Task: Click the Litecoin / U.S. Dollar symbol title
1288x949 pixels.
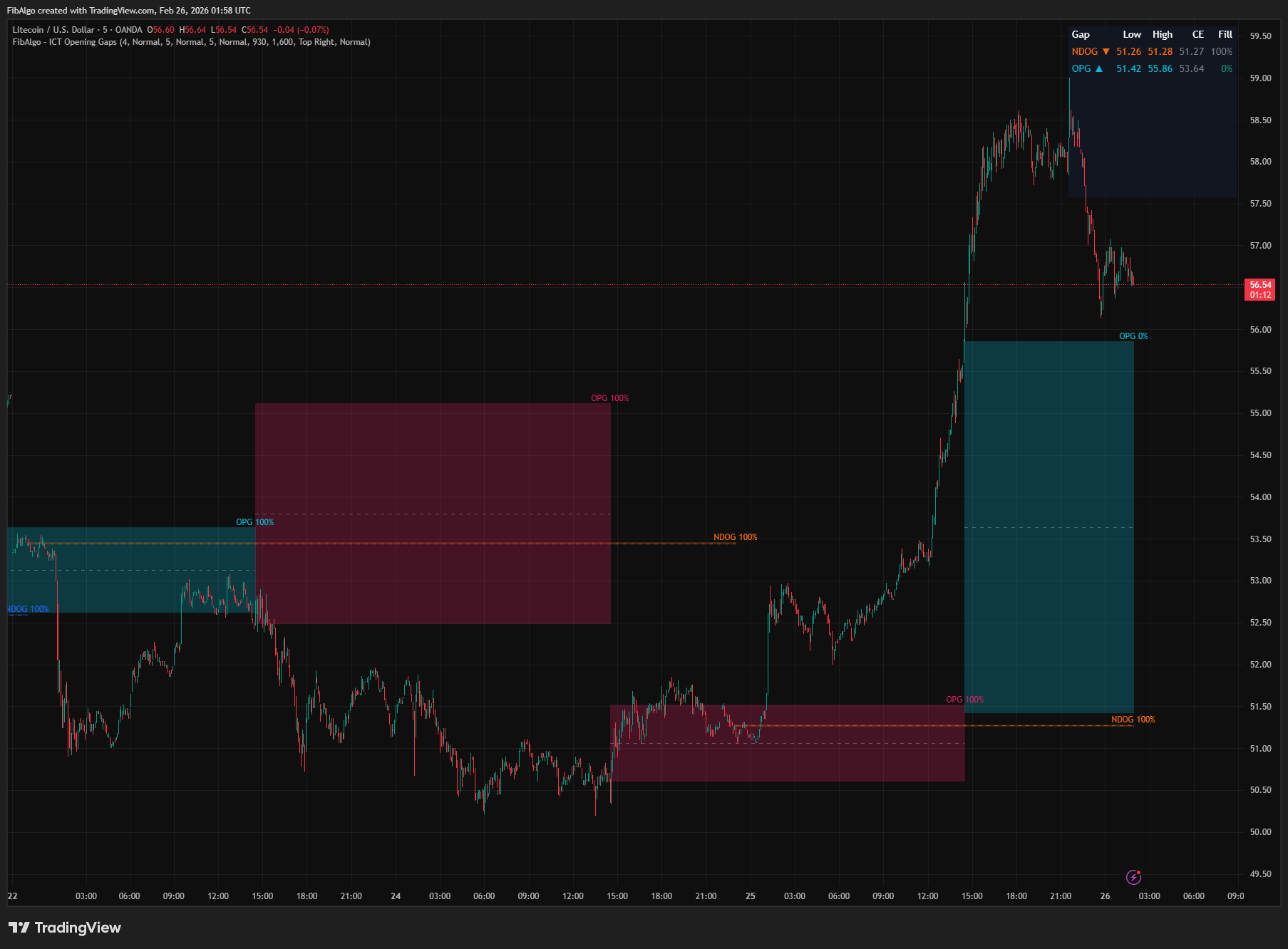Action: (x=53, y=30)
